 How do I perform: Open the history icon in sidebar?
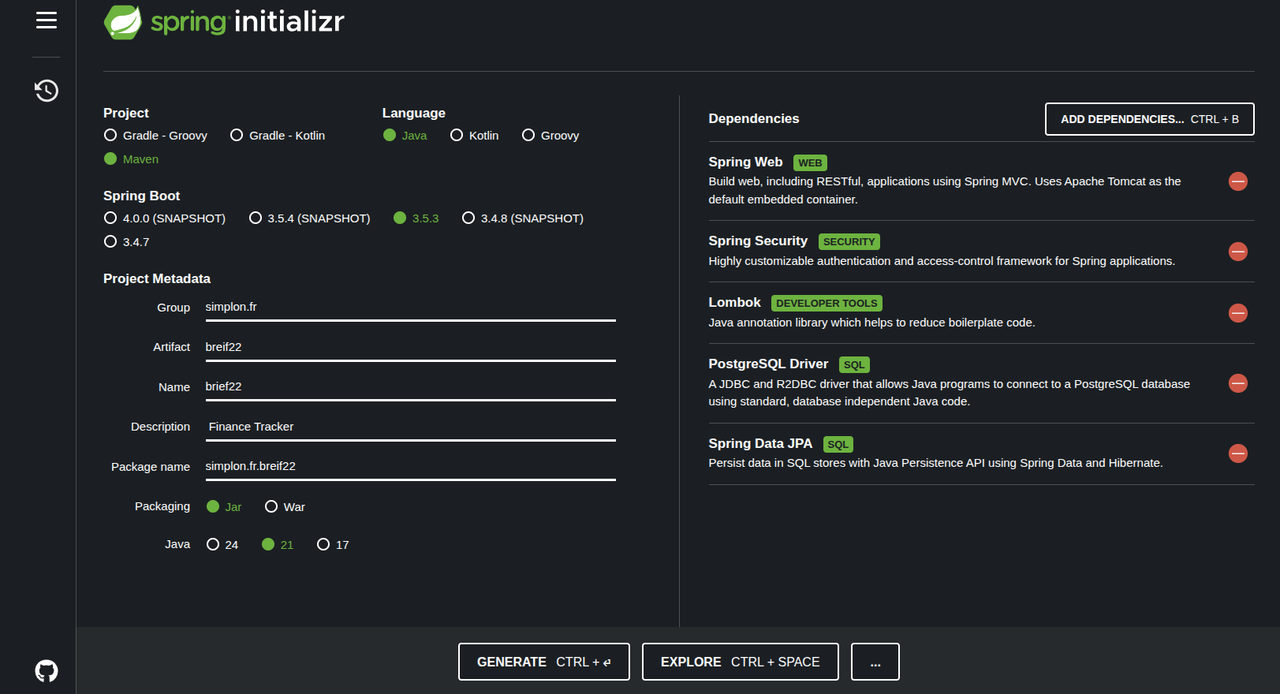(x=46, y=91)
